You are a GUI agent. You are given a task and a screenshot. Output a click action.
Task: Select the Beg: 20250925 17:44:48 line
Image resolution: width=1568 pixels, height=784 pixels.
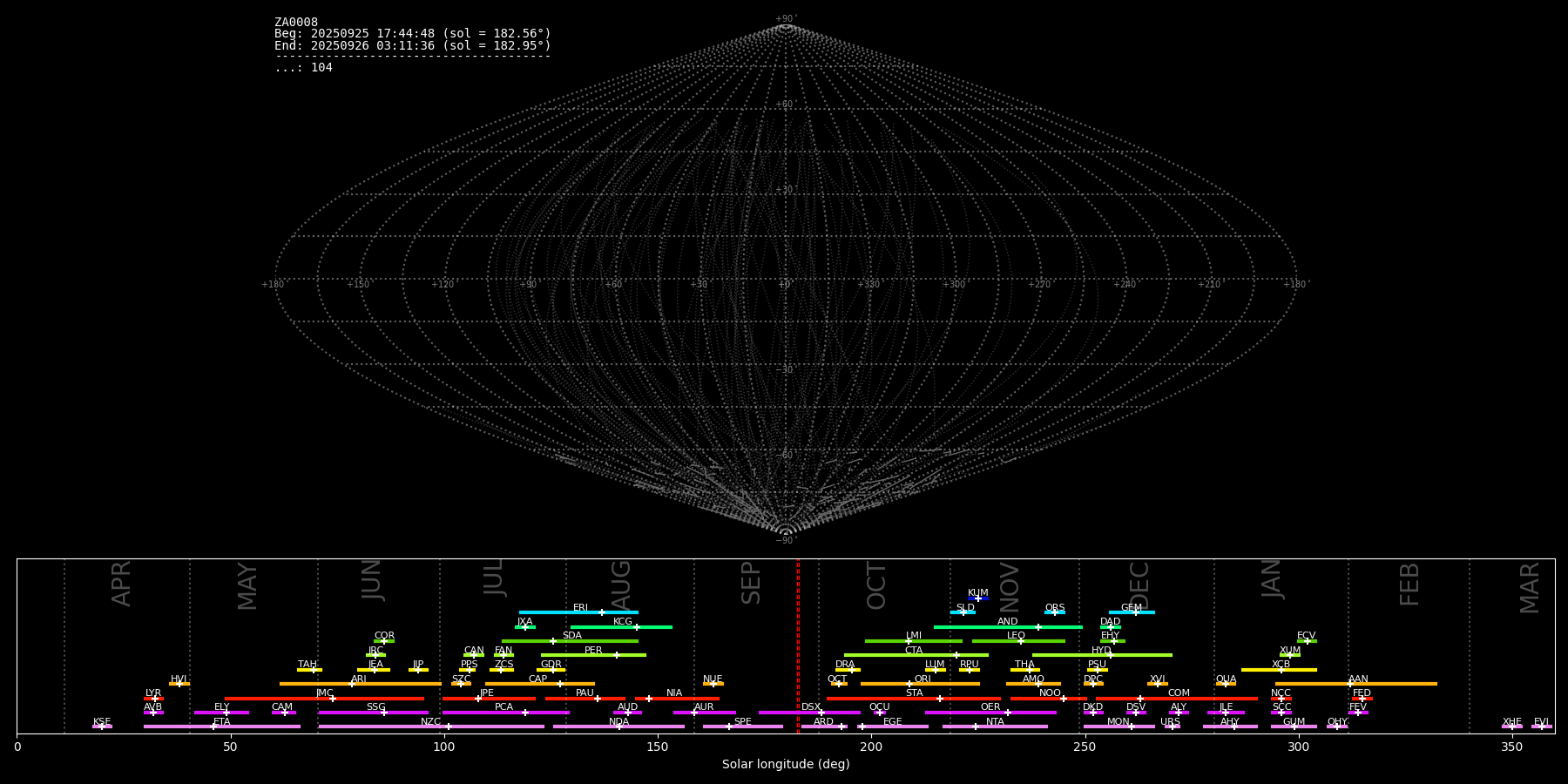coord(413,34)
